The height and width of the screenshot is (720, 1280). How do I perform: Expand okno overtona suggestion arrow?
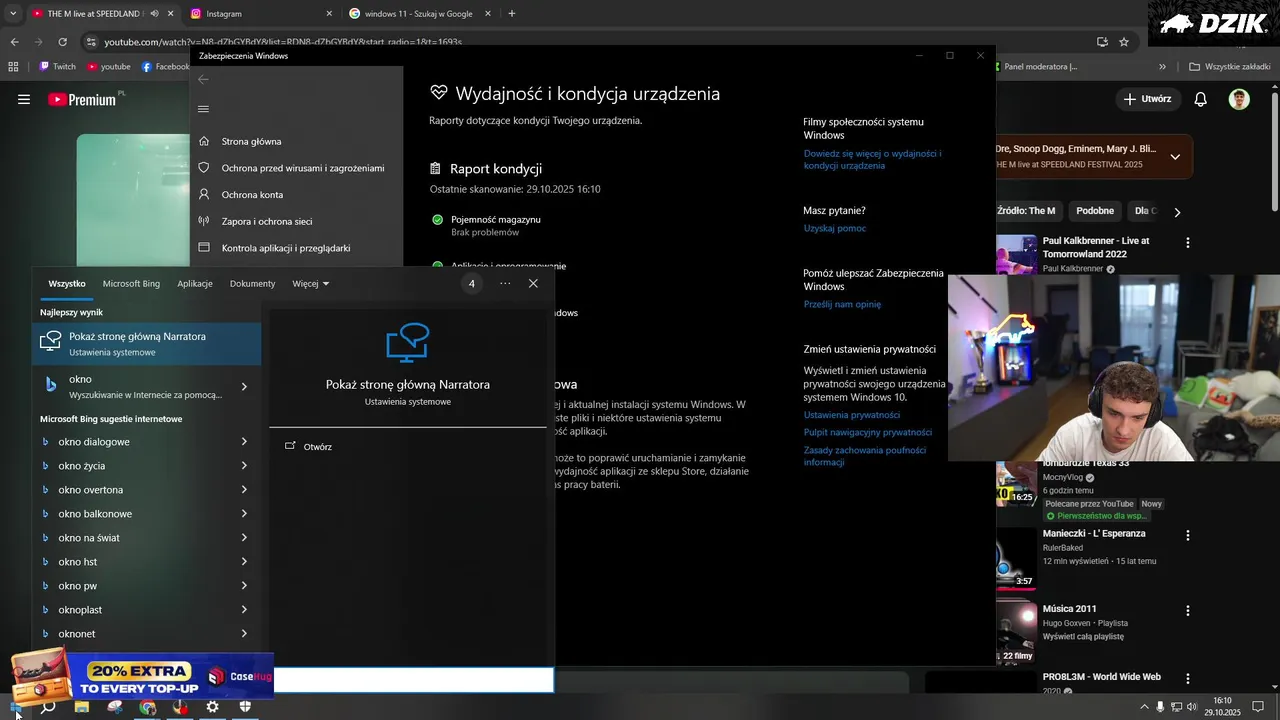click(x=244, y=490)
